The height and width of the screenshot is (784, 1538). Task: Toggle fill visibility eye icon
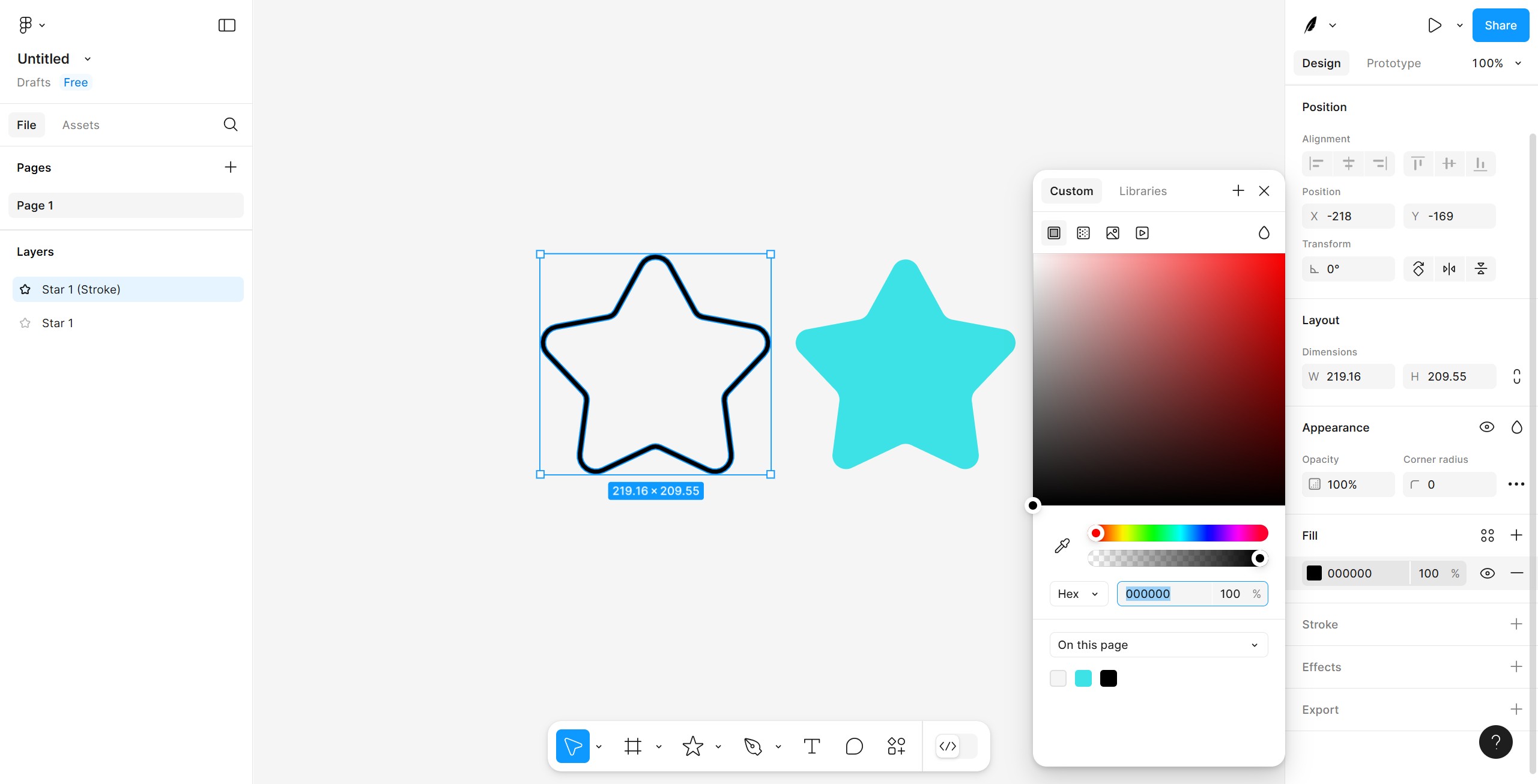[x=1487, y=573]
